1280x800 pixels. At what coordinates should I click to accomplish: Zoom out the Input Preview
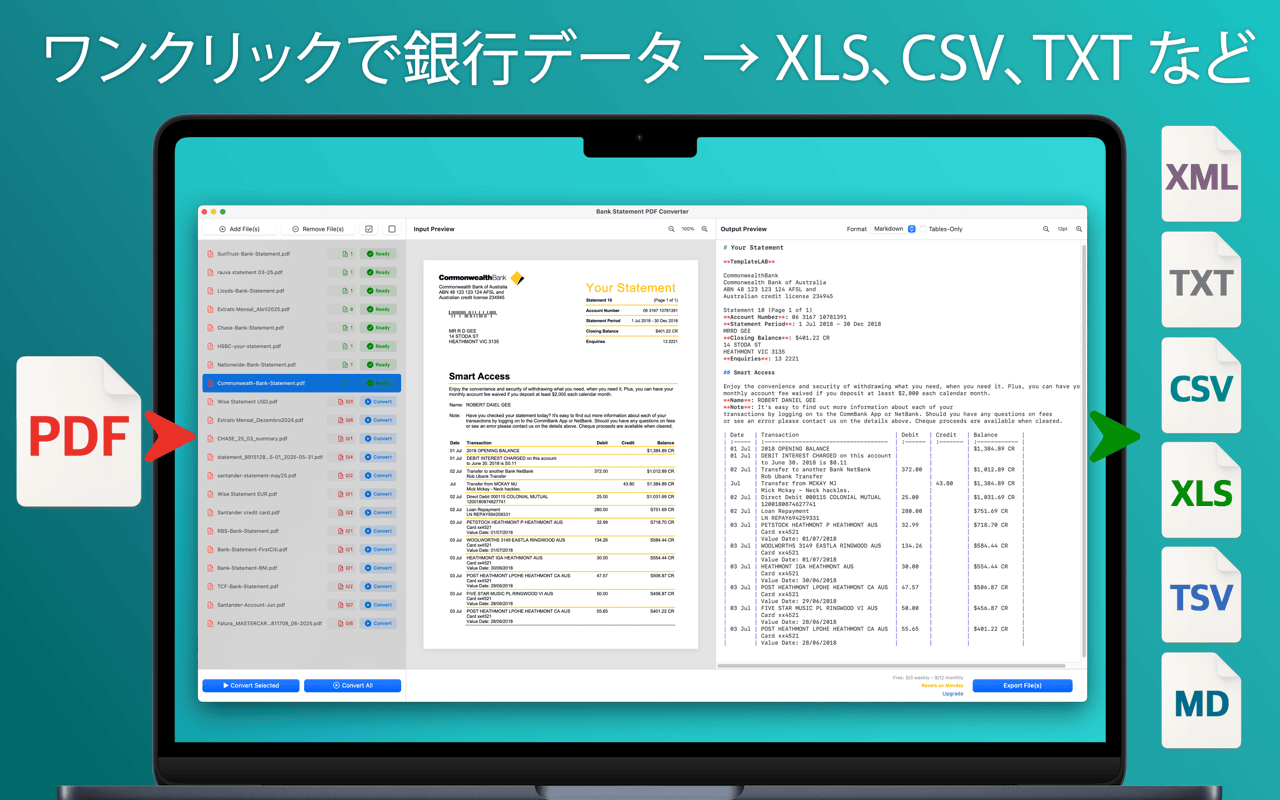[x=672, y=229]
